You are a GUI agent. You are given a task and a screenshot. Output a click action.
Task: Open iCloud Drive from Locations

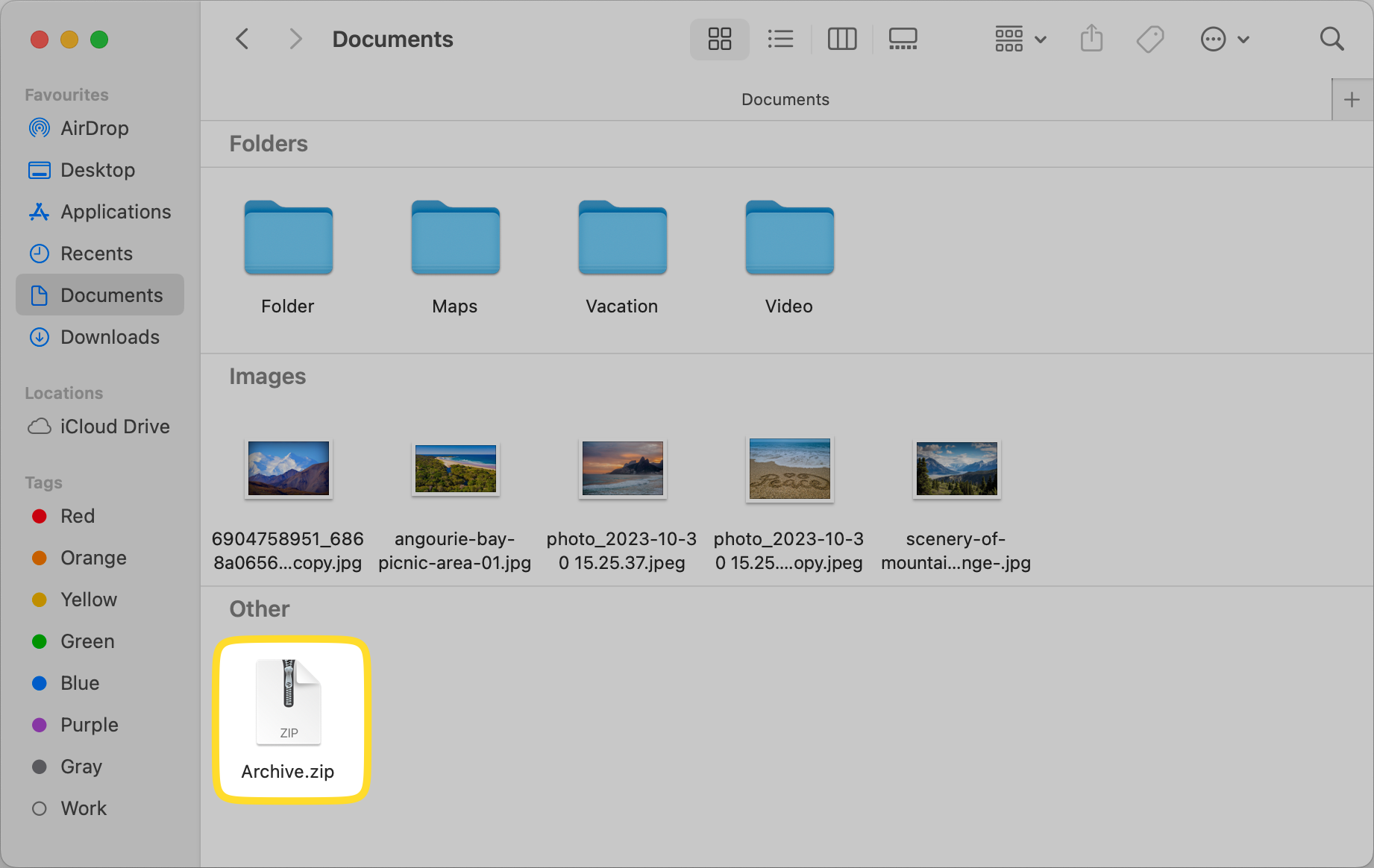coord(114,426)
